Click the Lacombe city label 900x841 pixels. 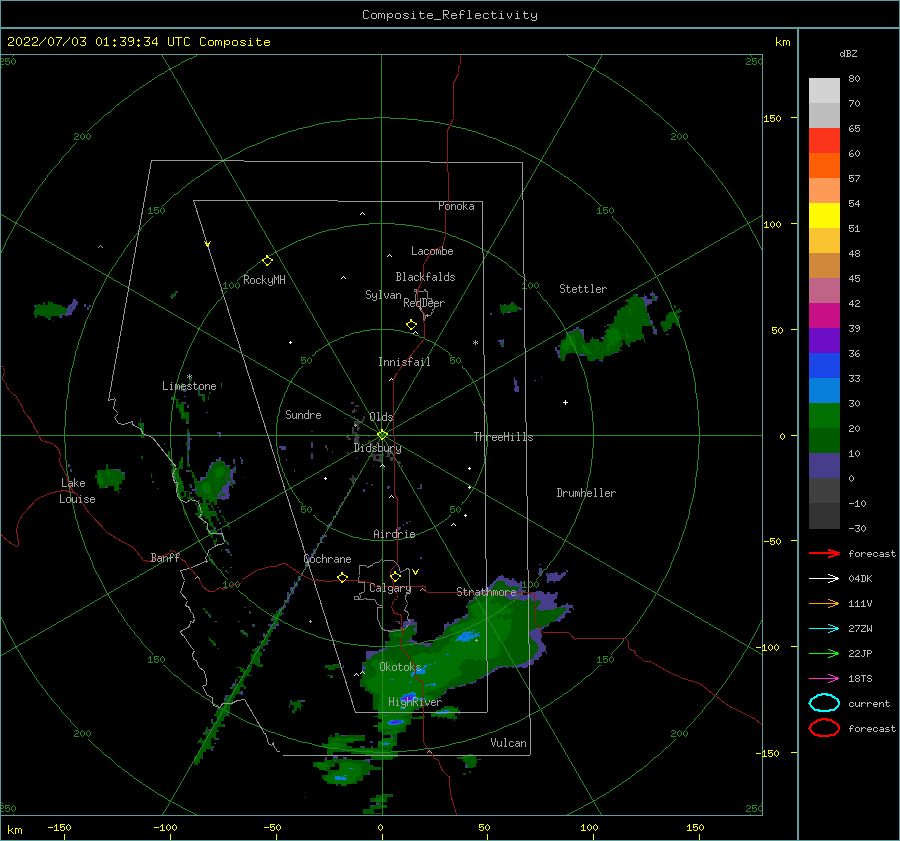432,251
